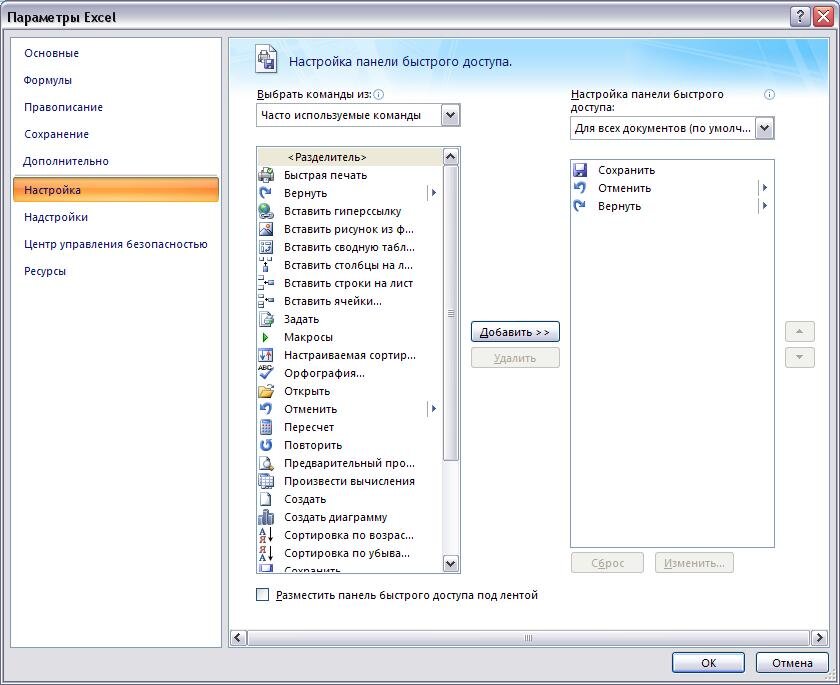Click the Добавить >> button
The height and width of the screenshot is (685, 840).
click(x=515, y=332)
